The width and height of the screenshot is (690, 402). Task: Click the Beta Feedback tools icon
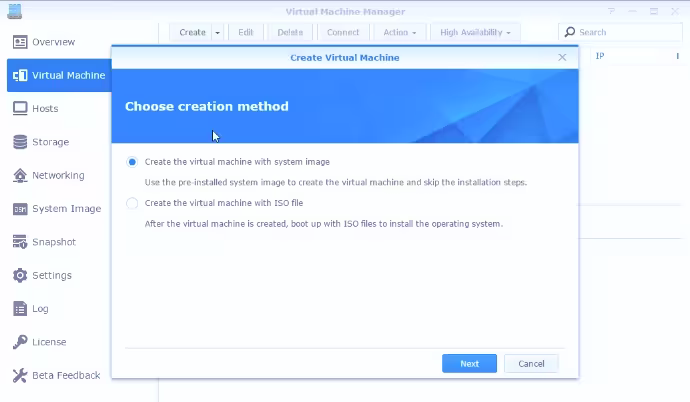(x=20, y=375)
